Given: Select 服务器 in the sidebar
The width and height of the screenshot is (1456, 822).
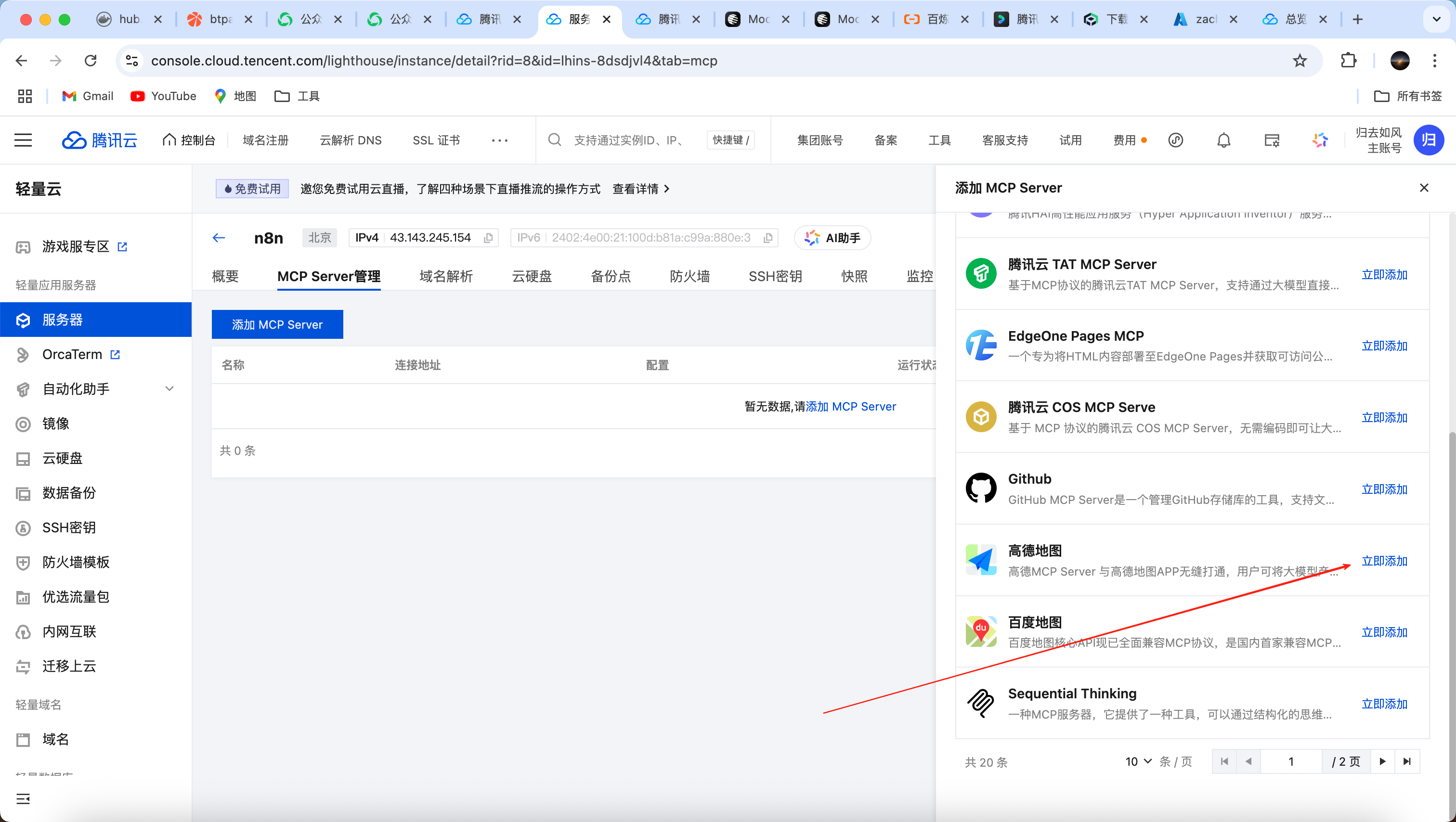Looking at the screenshot, I should click(96, 320).
